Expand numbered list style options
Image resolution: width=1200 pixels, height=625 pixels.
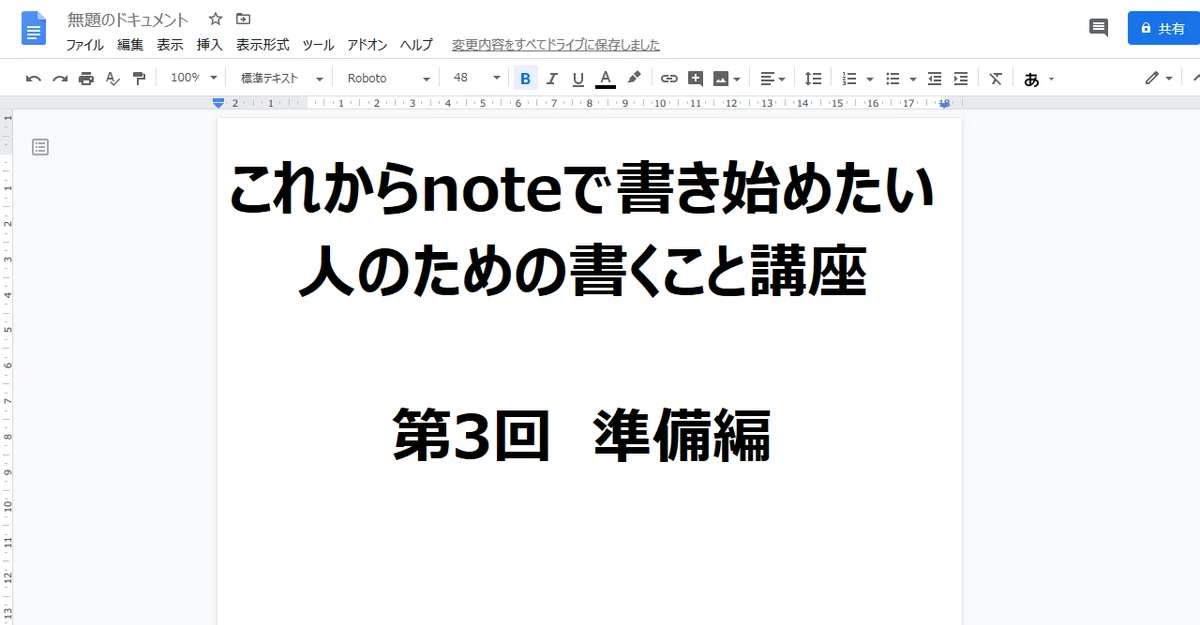870,78
